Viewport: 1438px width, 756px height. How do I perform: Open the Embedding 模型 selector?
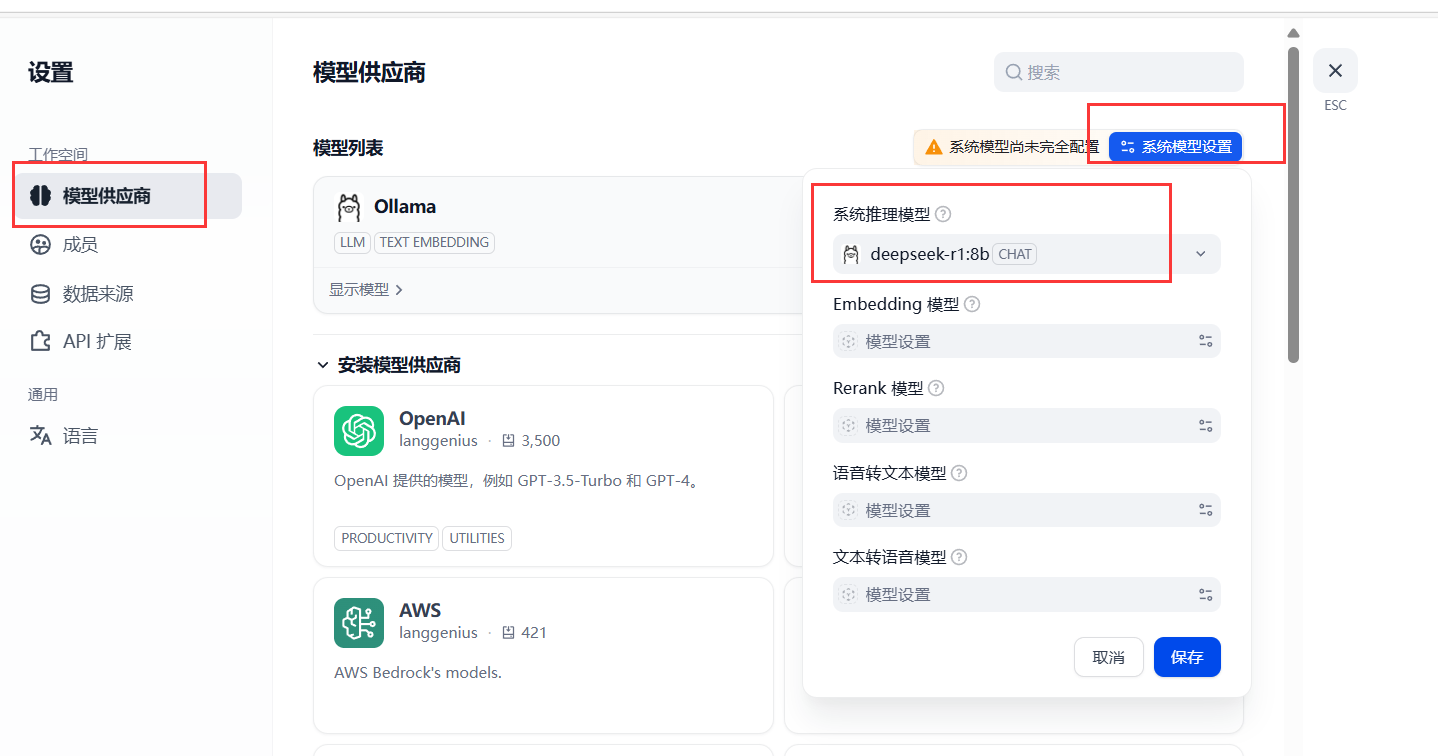(x=1026, y=341)
